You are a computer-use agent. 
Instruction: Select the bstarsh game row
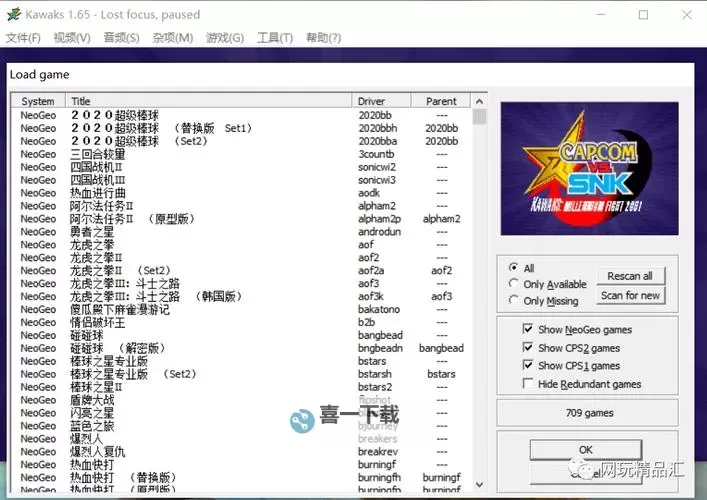coord(242,374)
